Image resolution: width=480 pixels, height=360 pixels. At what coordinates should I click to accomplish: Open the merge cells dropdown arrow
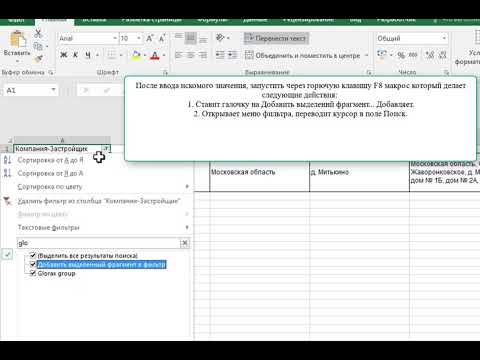[x=366, y=55]
